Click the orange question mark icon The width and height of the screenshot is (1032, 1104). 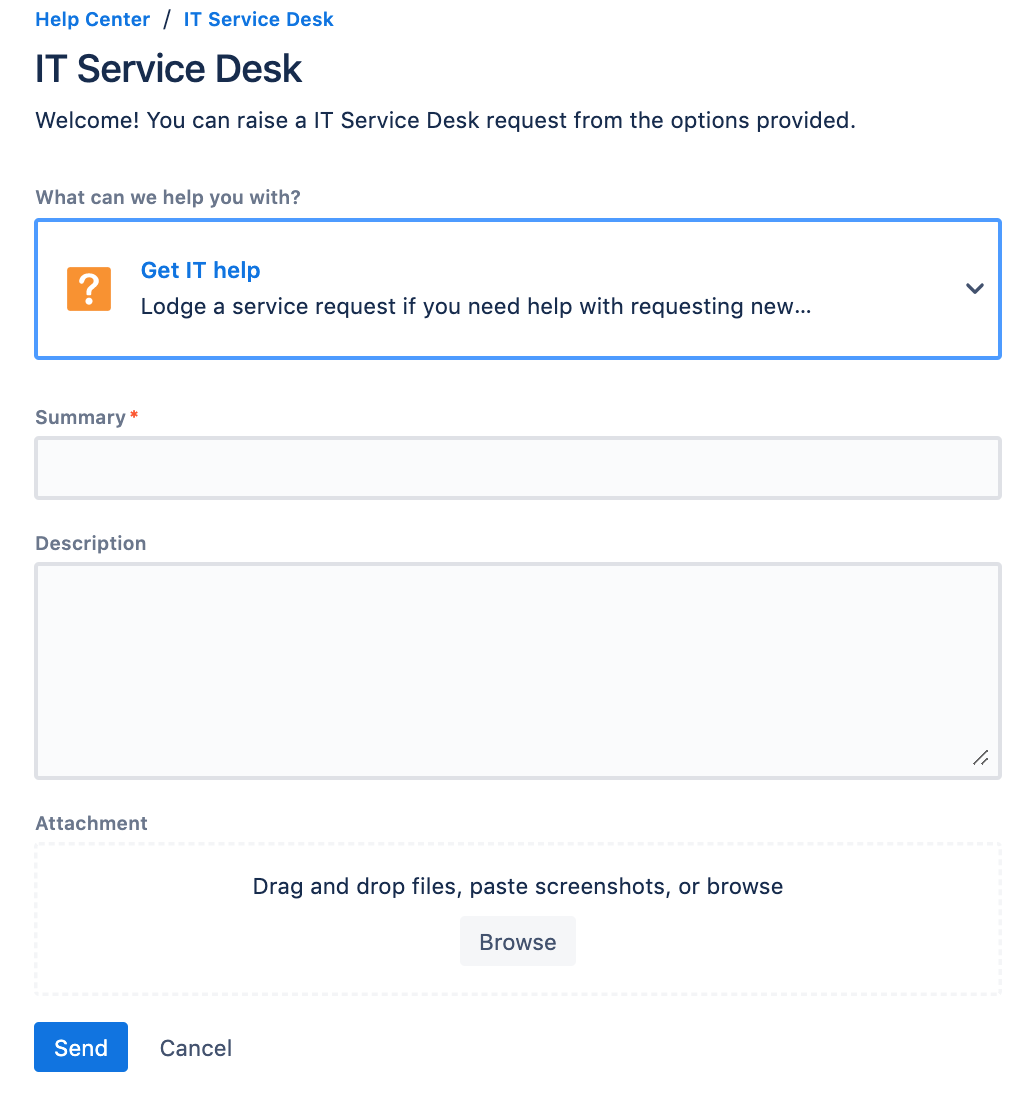pos(89,289)
